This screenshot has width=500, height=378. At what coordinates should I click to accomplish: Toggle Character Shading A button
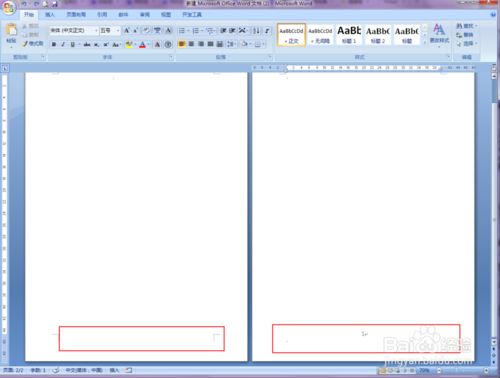pyautogui.click(x=157, y=44)
